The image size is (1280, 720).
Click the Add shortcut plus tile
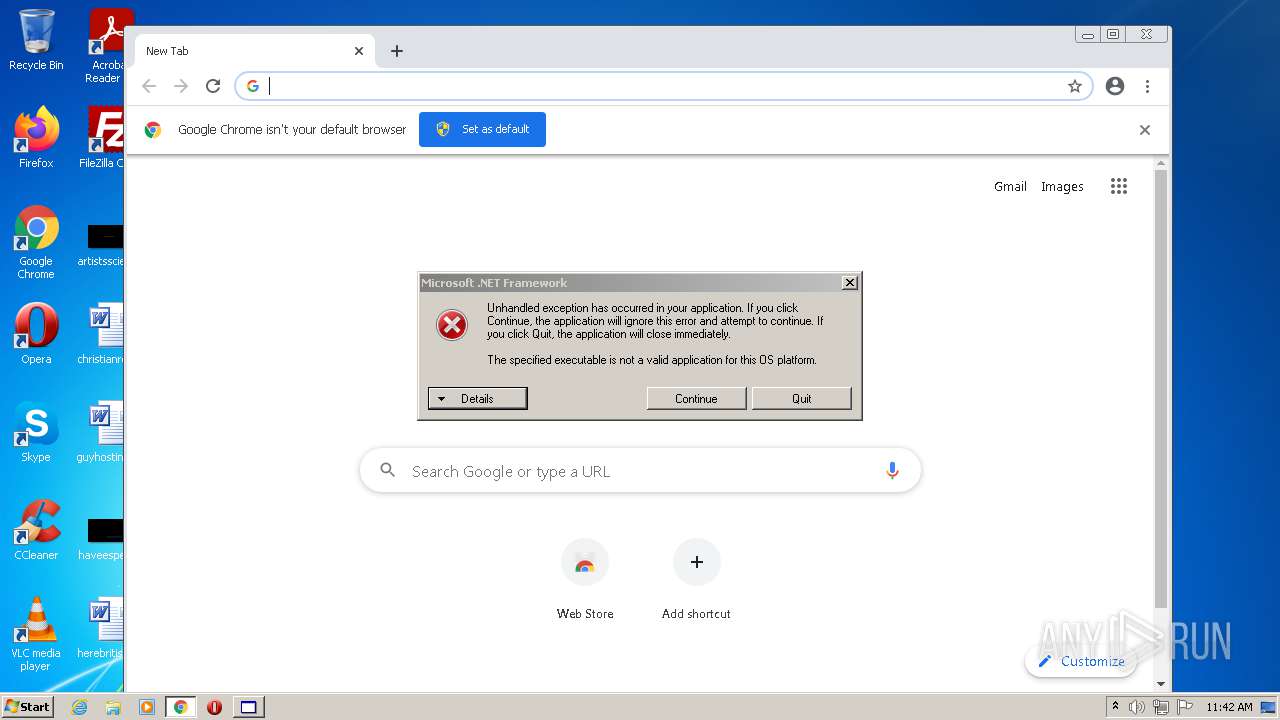click(697, 580)
